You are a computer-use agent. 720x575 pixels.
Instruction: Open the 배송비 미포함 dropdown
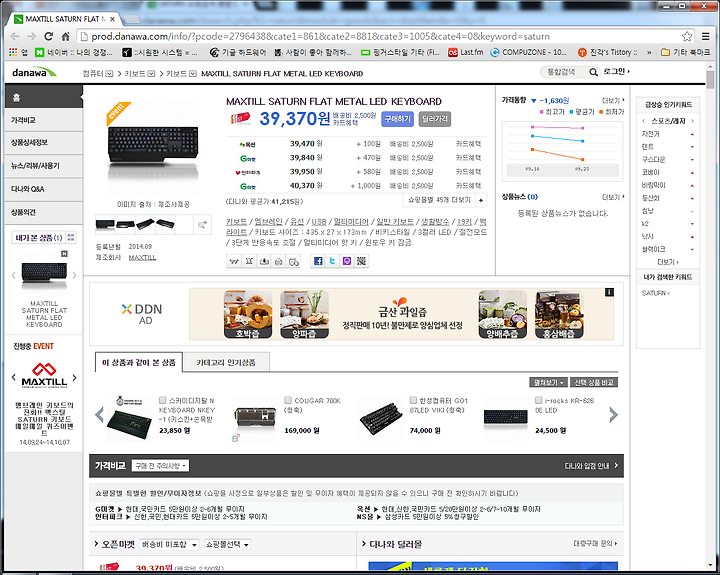coord(169,545)
